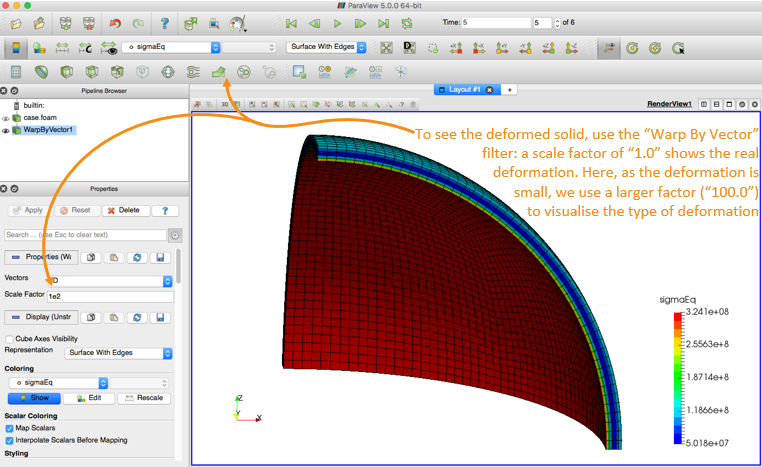
Task: Click the Rescale button under Coloring
Action: click(143, 398)
